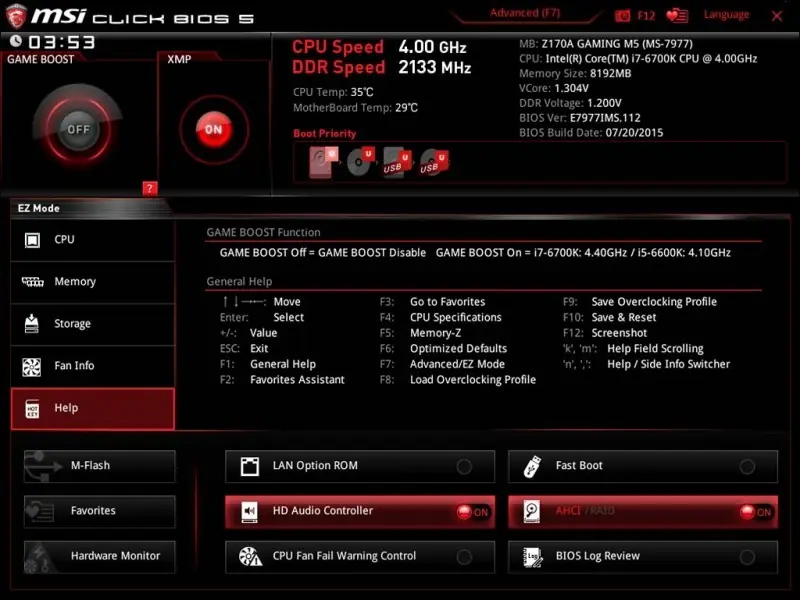The width and height of the screenshot is (800, 600).
Task: Click the Favorites heart list icon
Action: pyautogui.click(x=40, y=511)
